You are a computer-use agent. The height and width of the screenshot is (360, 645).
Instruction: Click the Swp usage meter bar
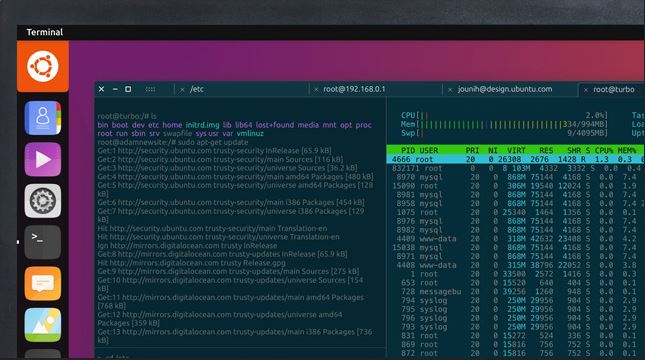point(504,133)
